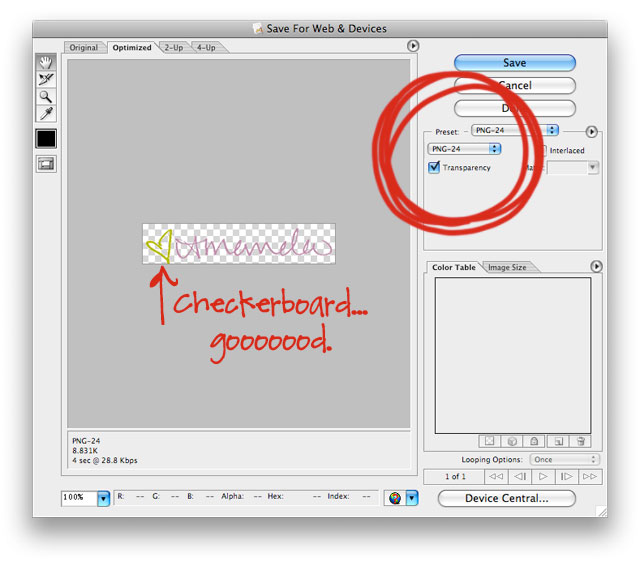This screenshot has height=562, width=640.
Task: Click the lock selected colors icon
Action: (534, 441)
